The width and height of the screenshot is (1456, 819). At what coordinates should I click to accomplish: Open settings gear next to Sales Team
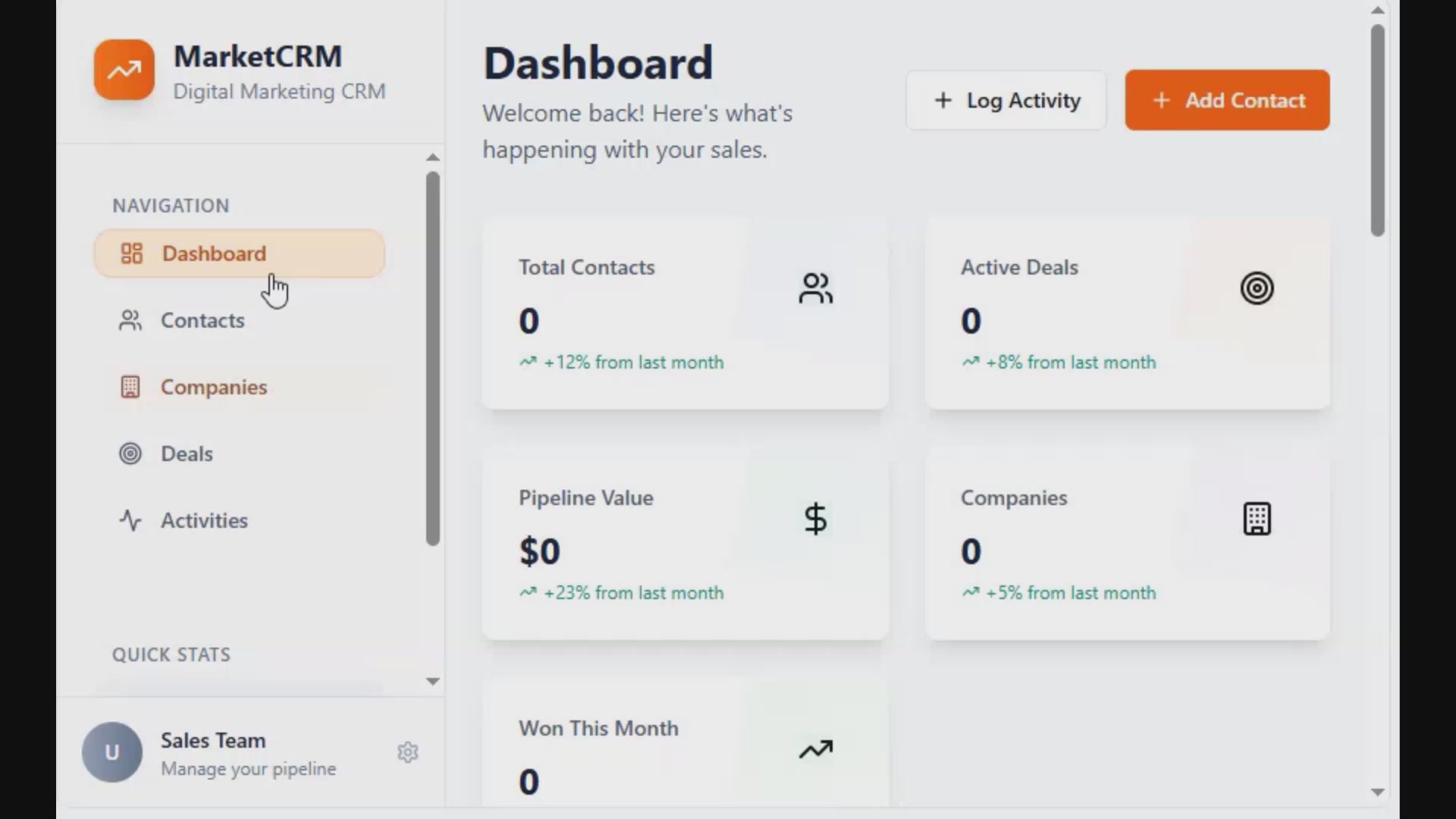coord(408,752)
